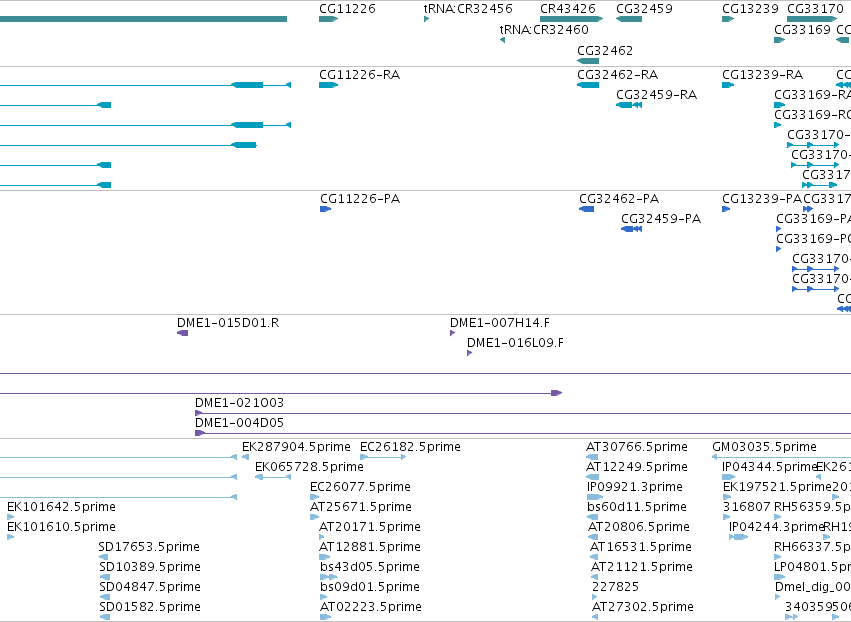Click transcript CG13239-RA label

coord(763,74)
